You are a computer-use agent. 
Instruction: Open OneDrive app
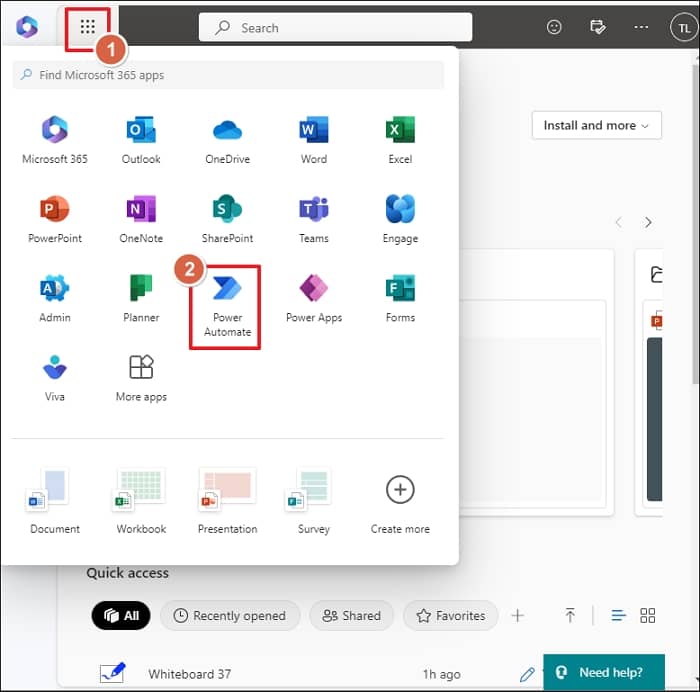227,140
